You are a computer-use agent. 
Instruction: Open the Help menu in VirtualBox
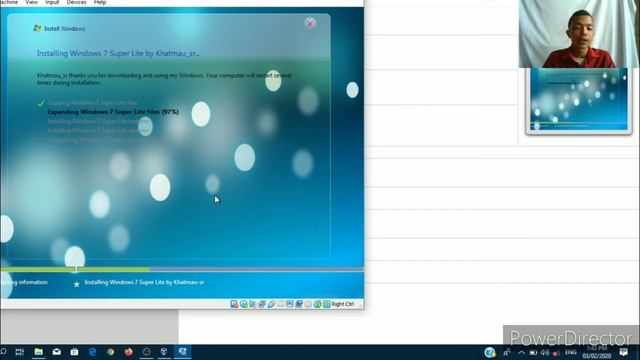(x=100, y=2)
